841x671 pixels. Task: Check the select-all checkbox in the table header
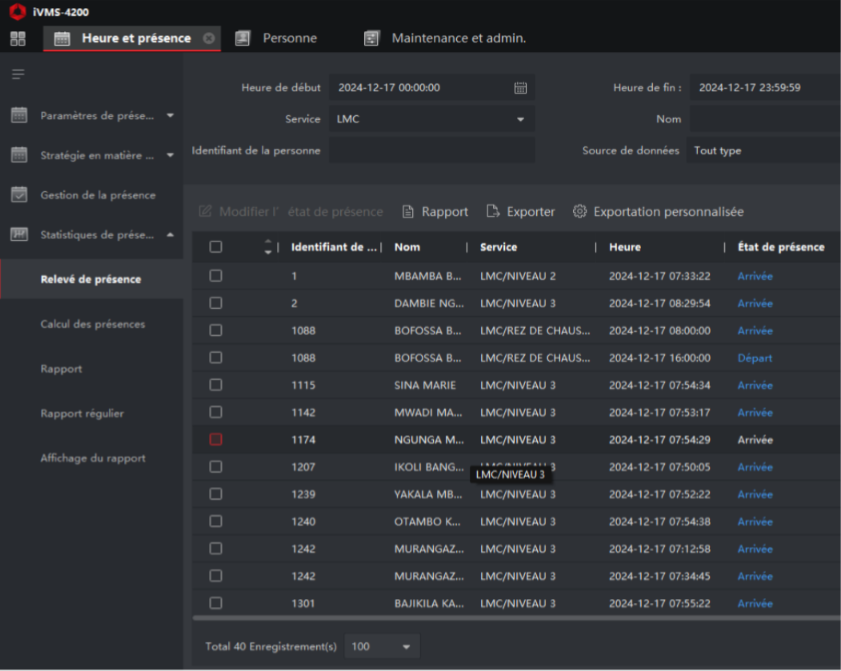coord(216,247)
